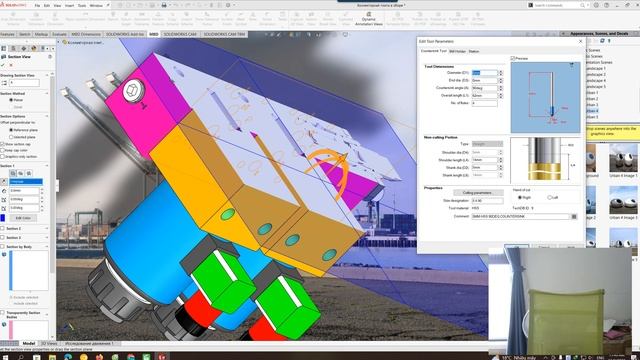Click blue section color swatch
The height and width of the screenshot is (360, 640).
(3, 218)
